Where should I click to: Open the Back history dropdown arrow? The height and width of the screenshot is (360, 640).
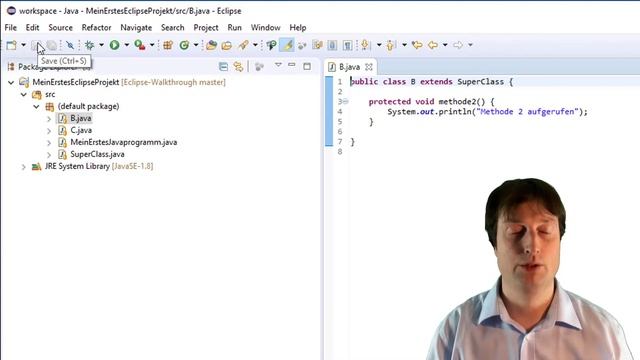point(445,45)
